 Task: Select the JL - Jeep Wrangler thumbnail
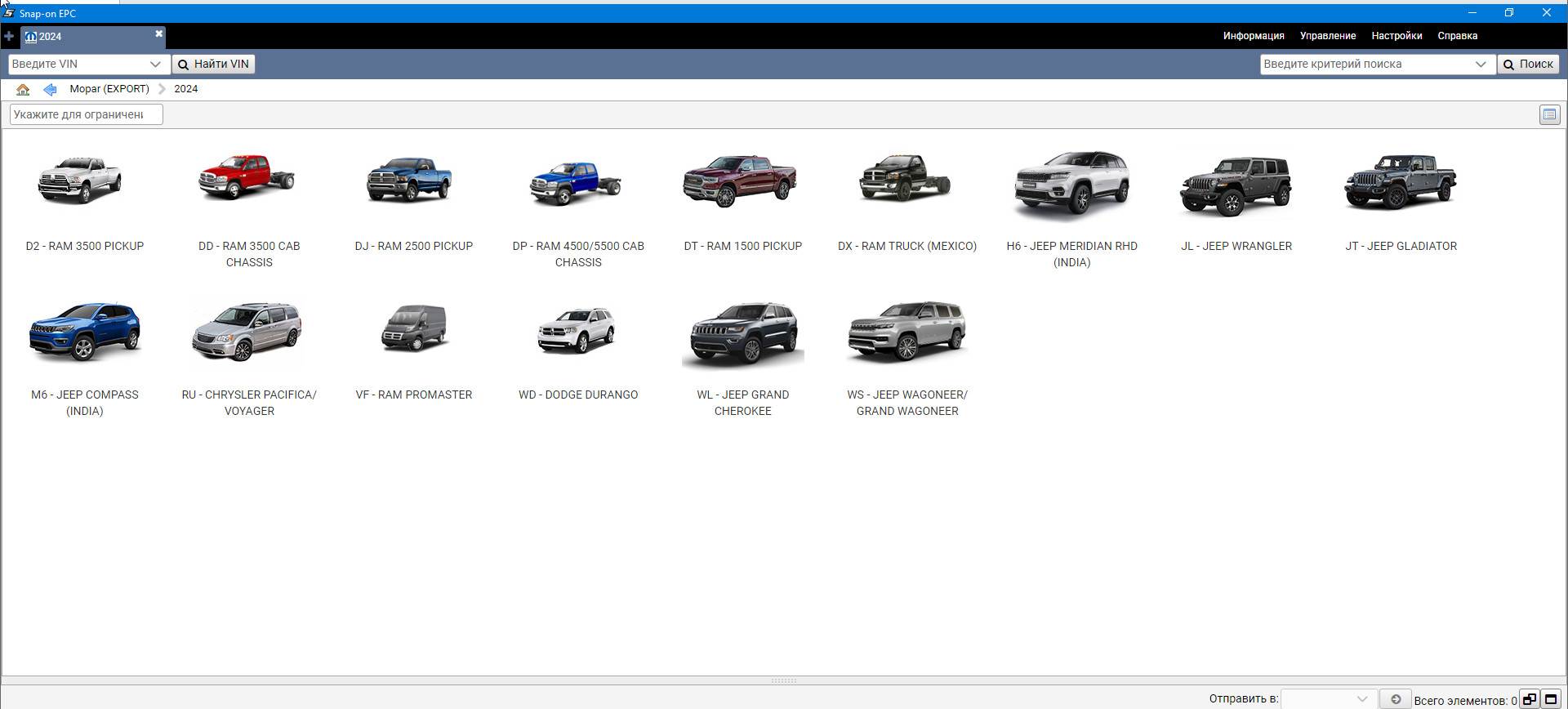tap(1236, 186)
